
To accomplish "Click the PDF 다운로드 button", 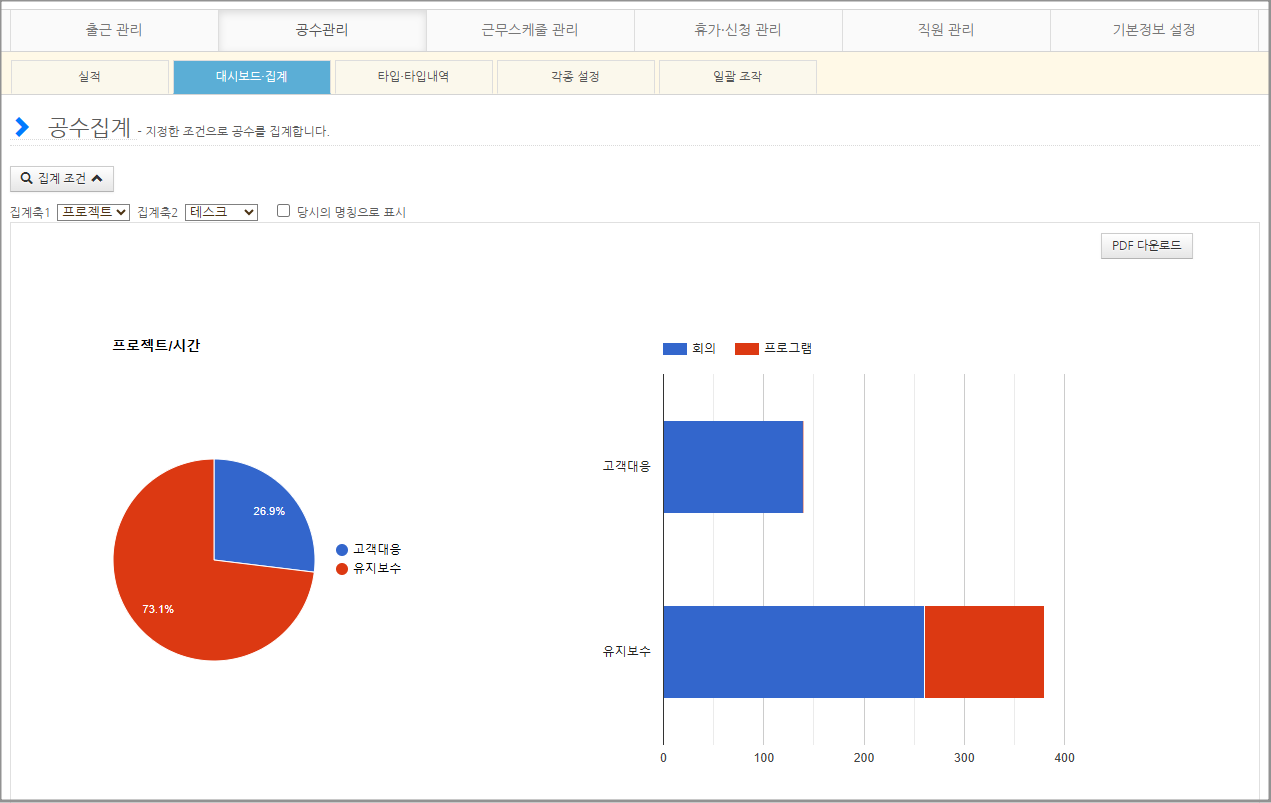I will (x=1146, y=246).
